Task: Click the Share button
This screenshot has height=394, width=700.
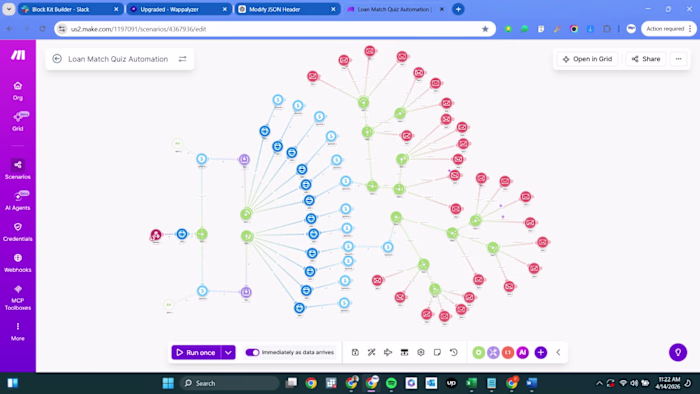Action: click(x=646, y=59)
